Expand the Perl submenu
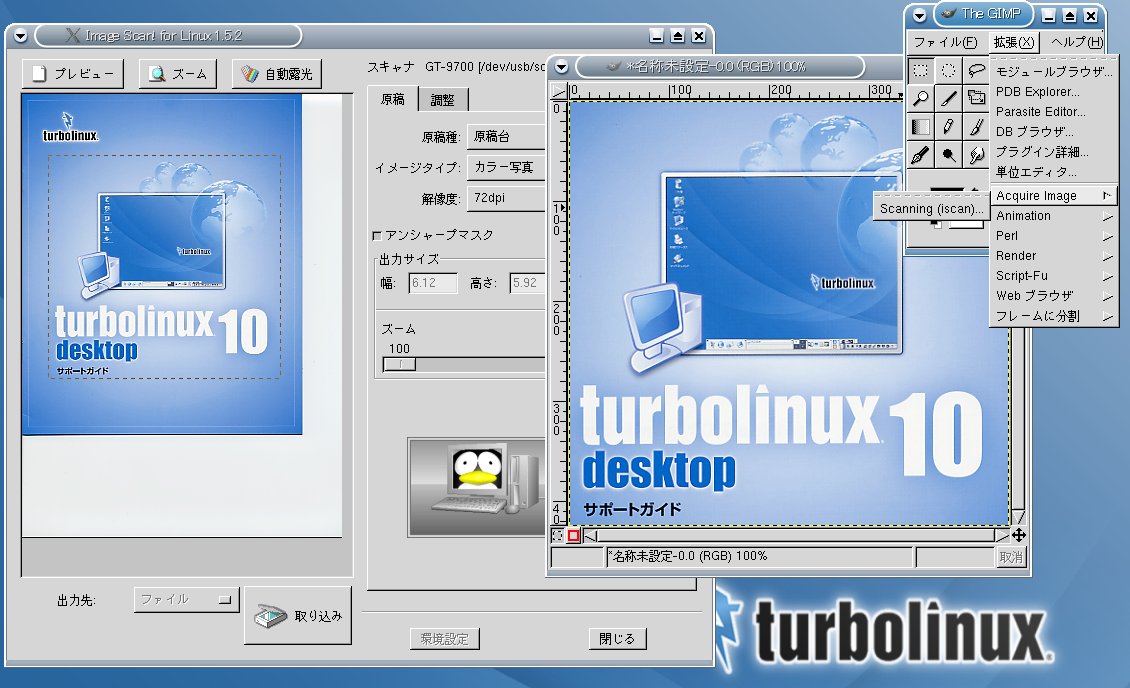Image resolution: width=1130 pixels, height=688 pixels. tap(1053, 236)
